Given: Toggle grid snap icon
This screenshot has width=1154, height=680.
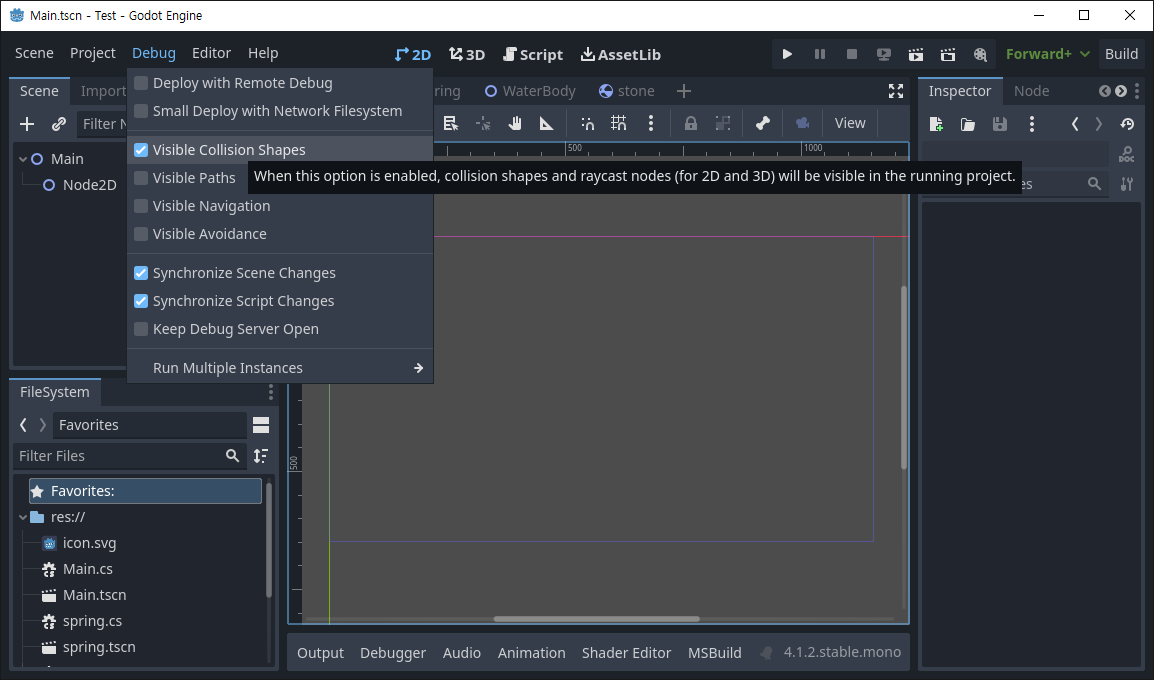Looking at the screenshot, I should pyautogui.click(x=619, y=123).
